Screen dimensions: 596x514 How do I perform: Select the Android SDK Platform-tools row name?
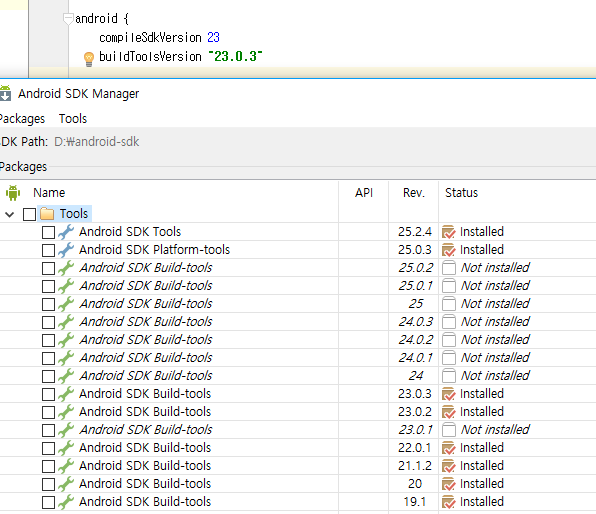(x=154, y=249)
